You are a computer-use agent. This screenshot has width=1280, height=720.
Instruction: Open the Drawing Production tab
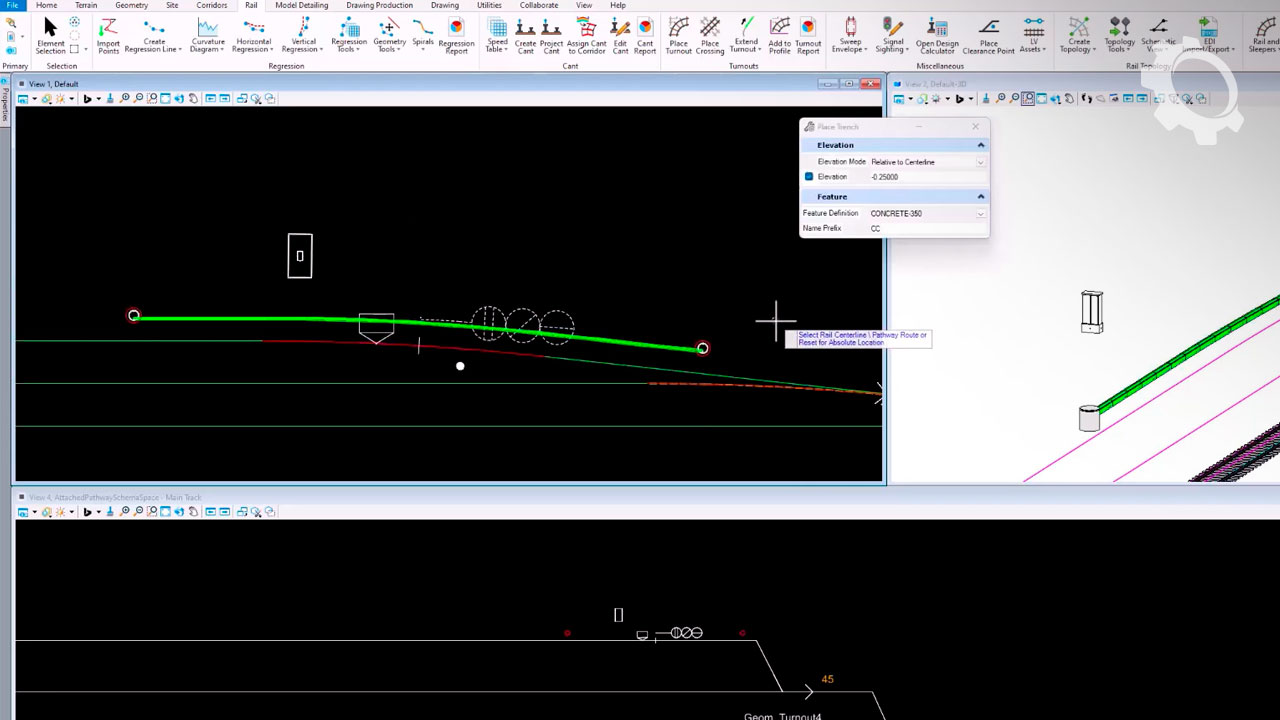[x=379, y=5]
